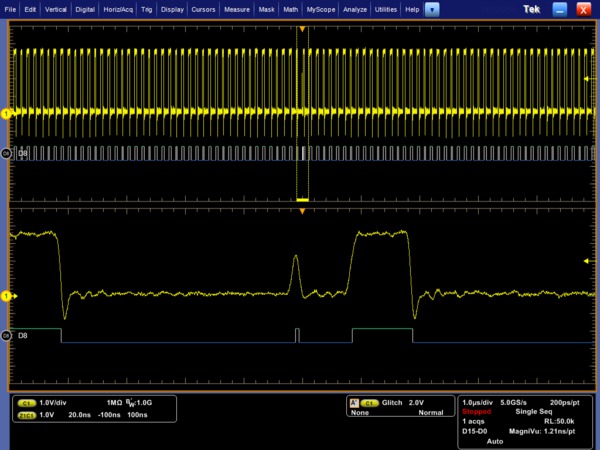
Task: Open the MyScope menu
Action: pos(321,8)
